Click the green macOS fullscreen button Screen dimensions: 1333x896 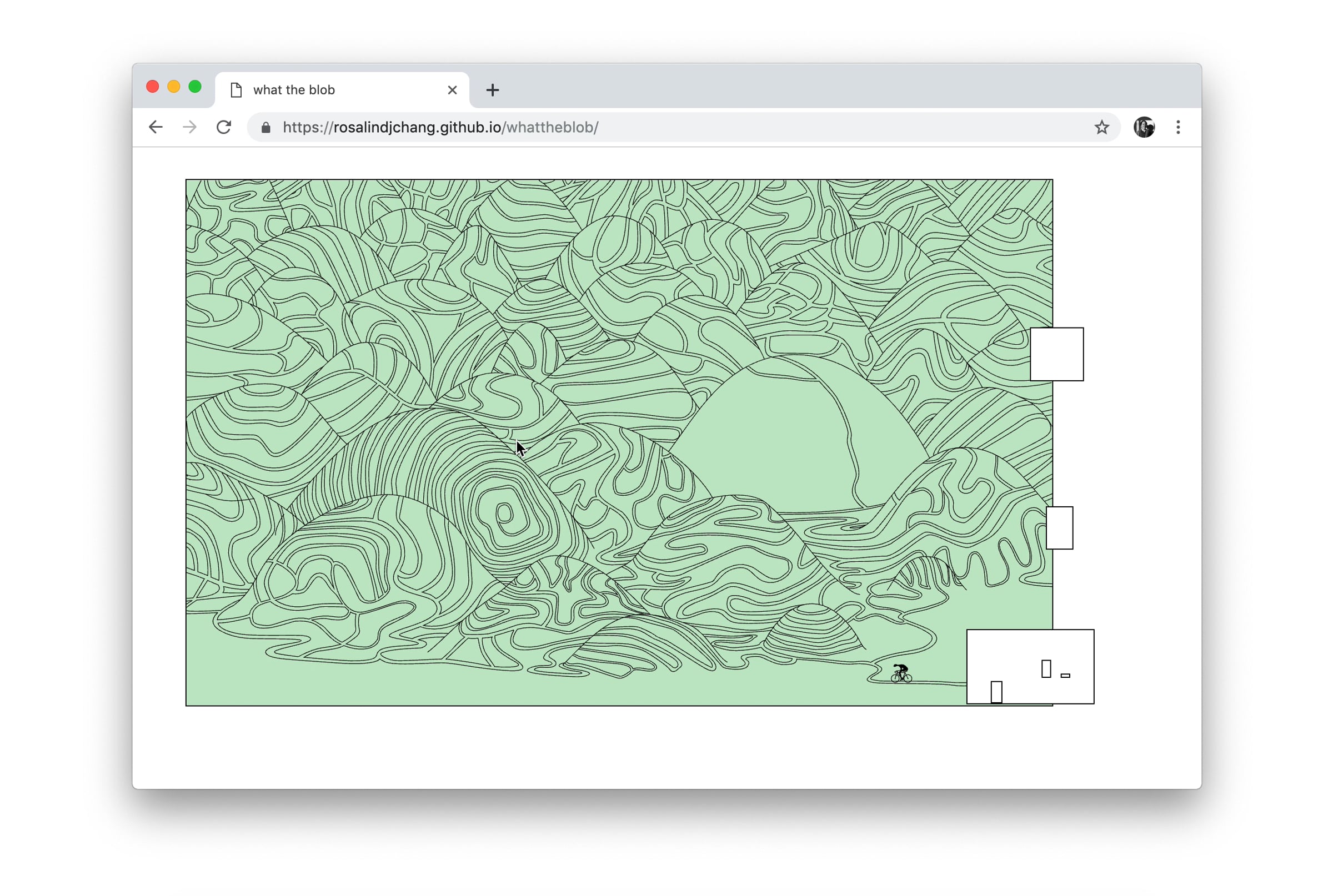coord(195,86)
